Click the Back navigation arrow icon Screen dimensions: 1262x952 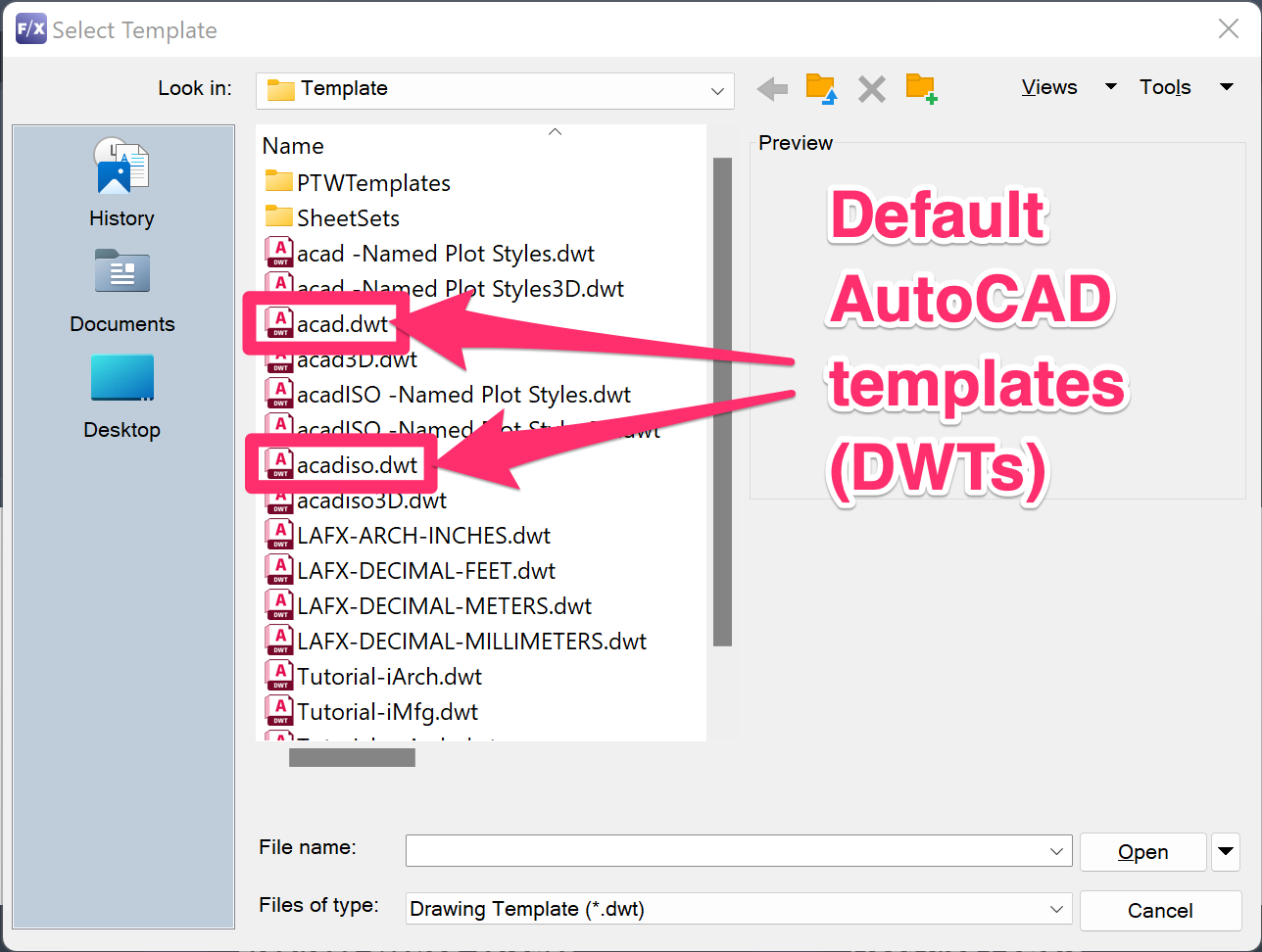[772, 88]
